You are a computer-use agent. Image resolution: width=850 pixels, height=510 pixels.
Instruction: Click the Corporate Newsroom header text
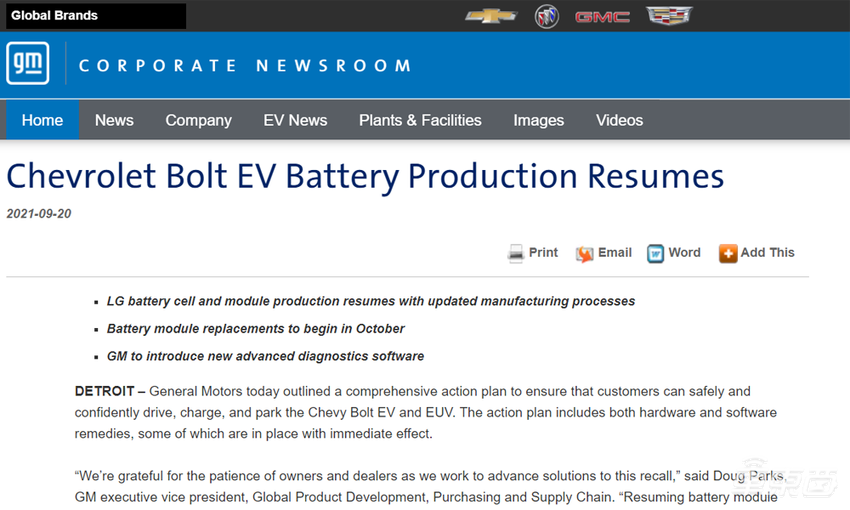[x=245, y=66]
